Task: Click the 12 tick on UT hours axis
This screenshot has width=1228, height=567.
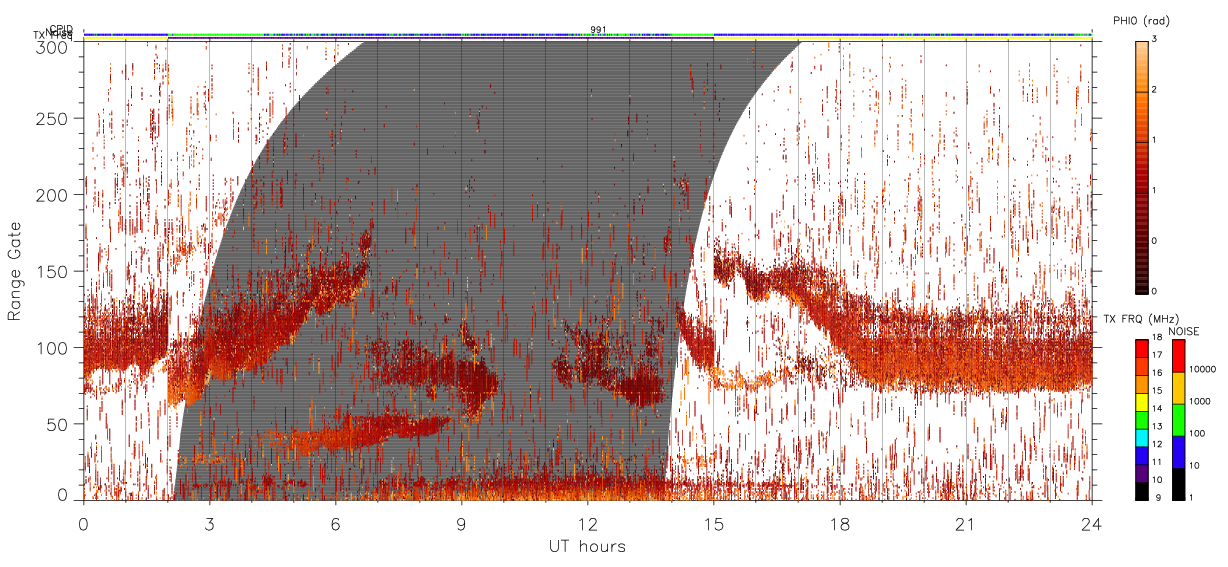Action: point(587,523)
